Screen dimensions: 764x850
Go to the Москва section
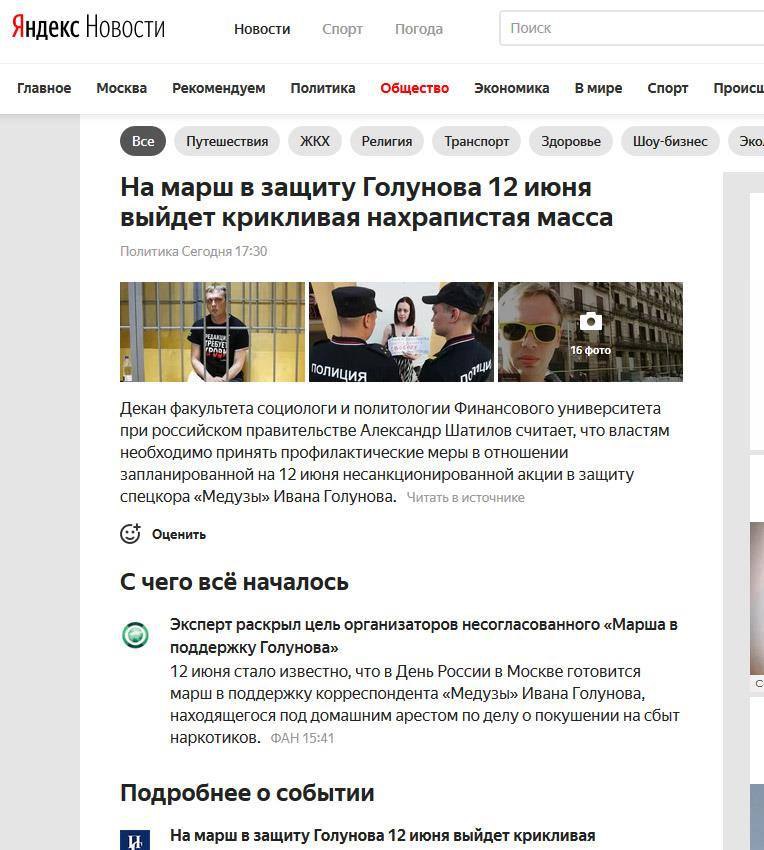click(x=121, y=88)
